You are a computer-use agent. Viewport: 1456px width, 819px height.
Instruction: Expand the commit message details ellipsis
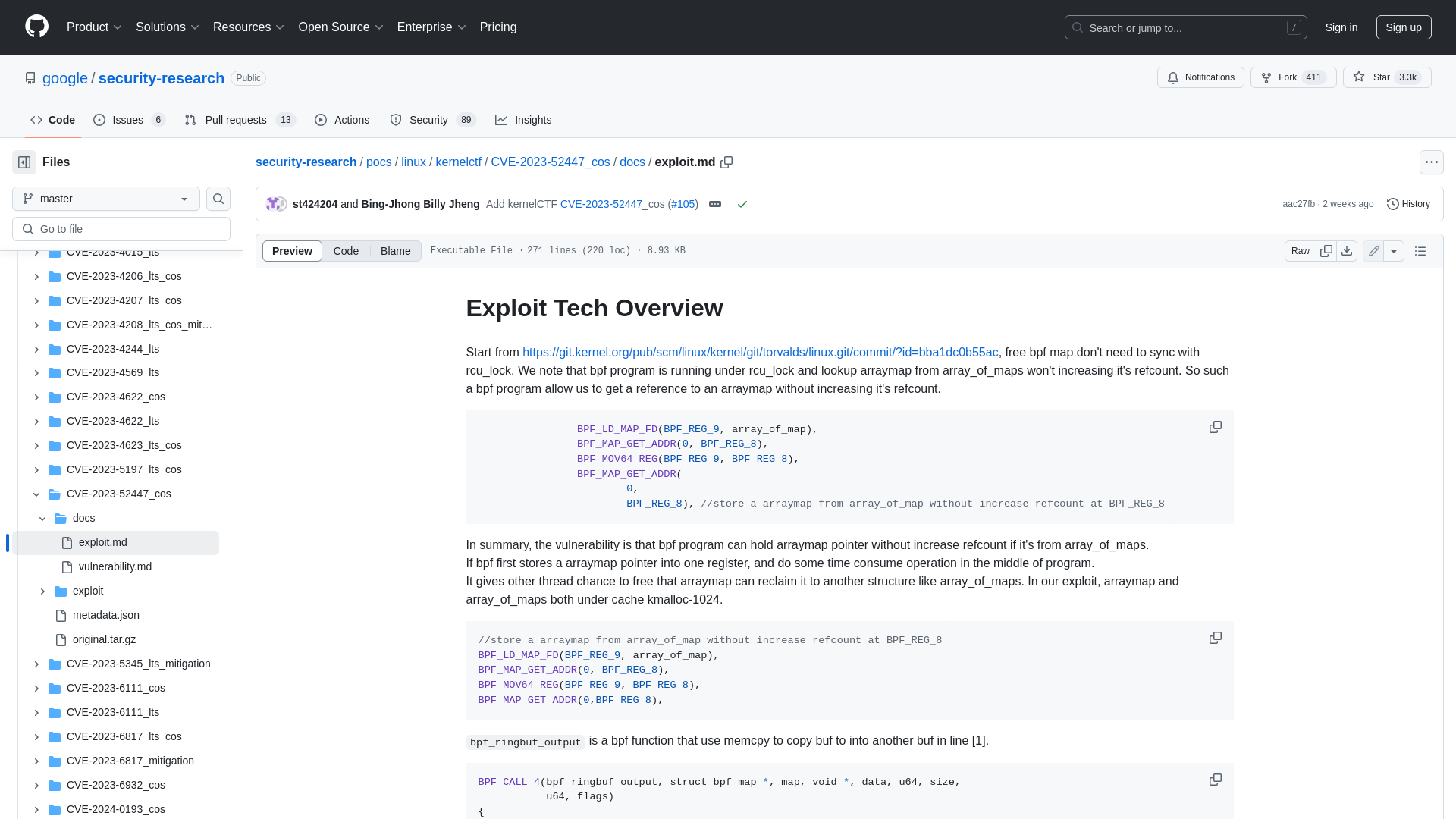[x=715, y=204]
